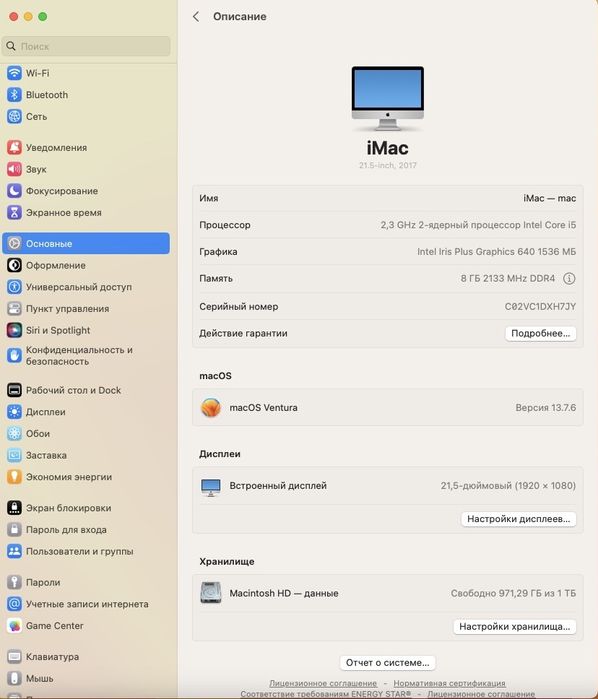Click the Встроенный дисплей monitor icon
This screenshot has height=699, width=598.
coord(210,487)
